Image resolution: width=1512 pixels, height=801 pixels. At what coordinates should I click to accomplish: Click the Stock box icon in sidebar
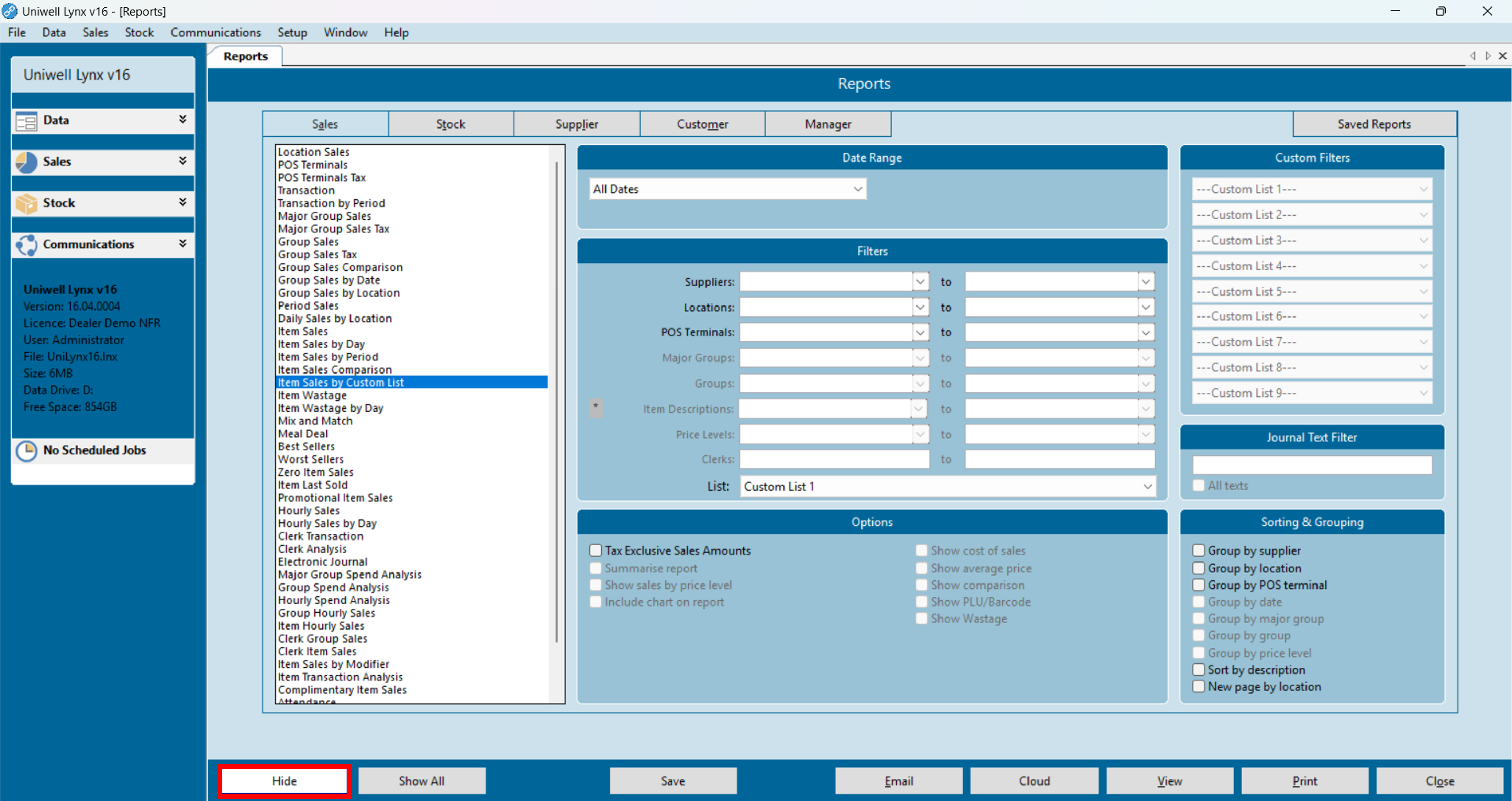click(26, 203)
